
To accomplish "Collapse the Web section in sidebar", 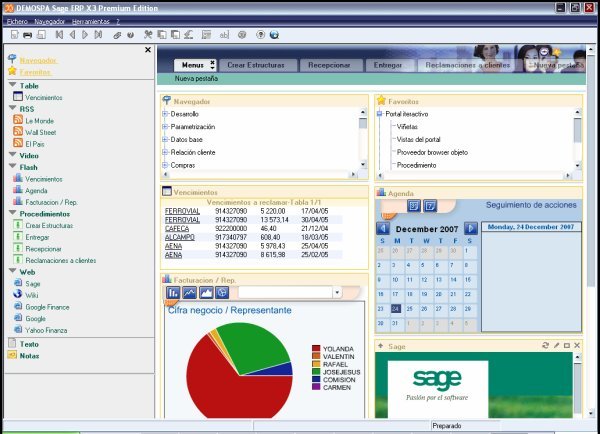I will click(x=13, y=271).
